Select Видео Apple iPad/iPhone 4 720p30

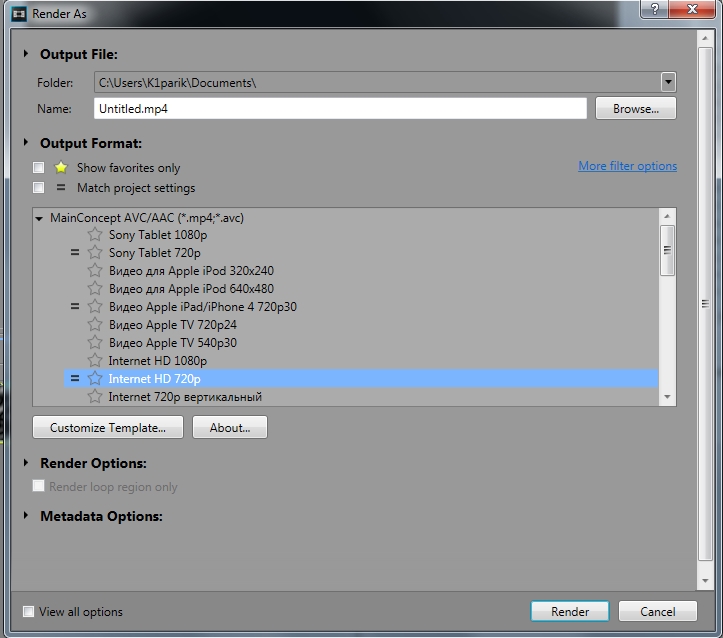coord(203,307)
